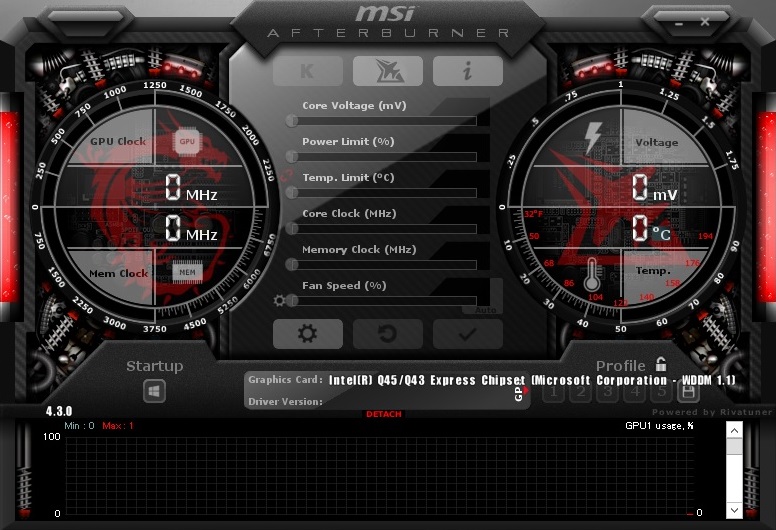Click the monitor scrollbar up arrow
Image resolution: width=776 pixels, height=530 pixels.
(734, 430)
